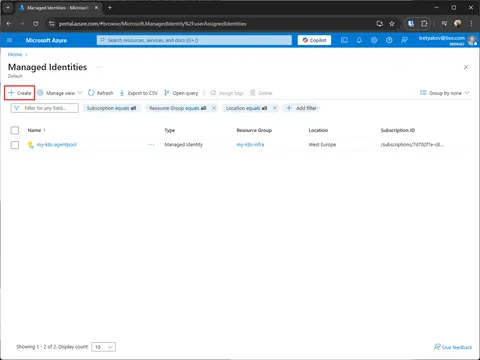Go to Microsoft Azure home logo
This screenshot has width=480, height=360.
coord(46,40)
